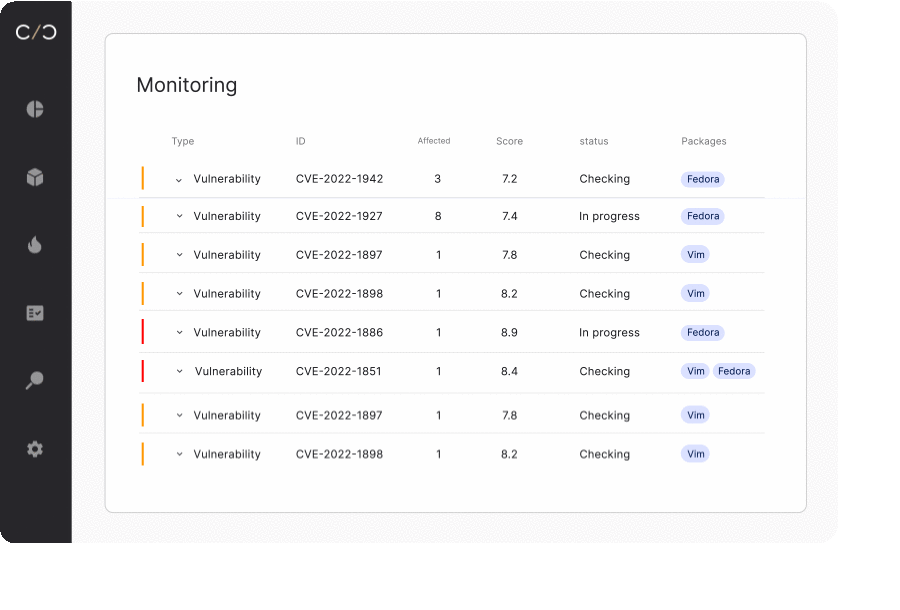The height and width of the screenshot is (610, 900).
Task: Click the affected count 8
Action: 438,216
